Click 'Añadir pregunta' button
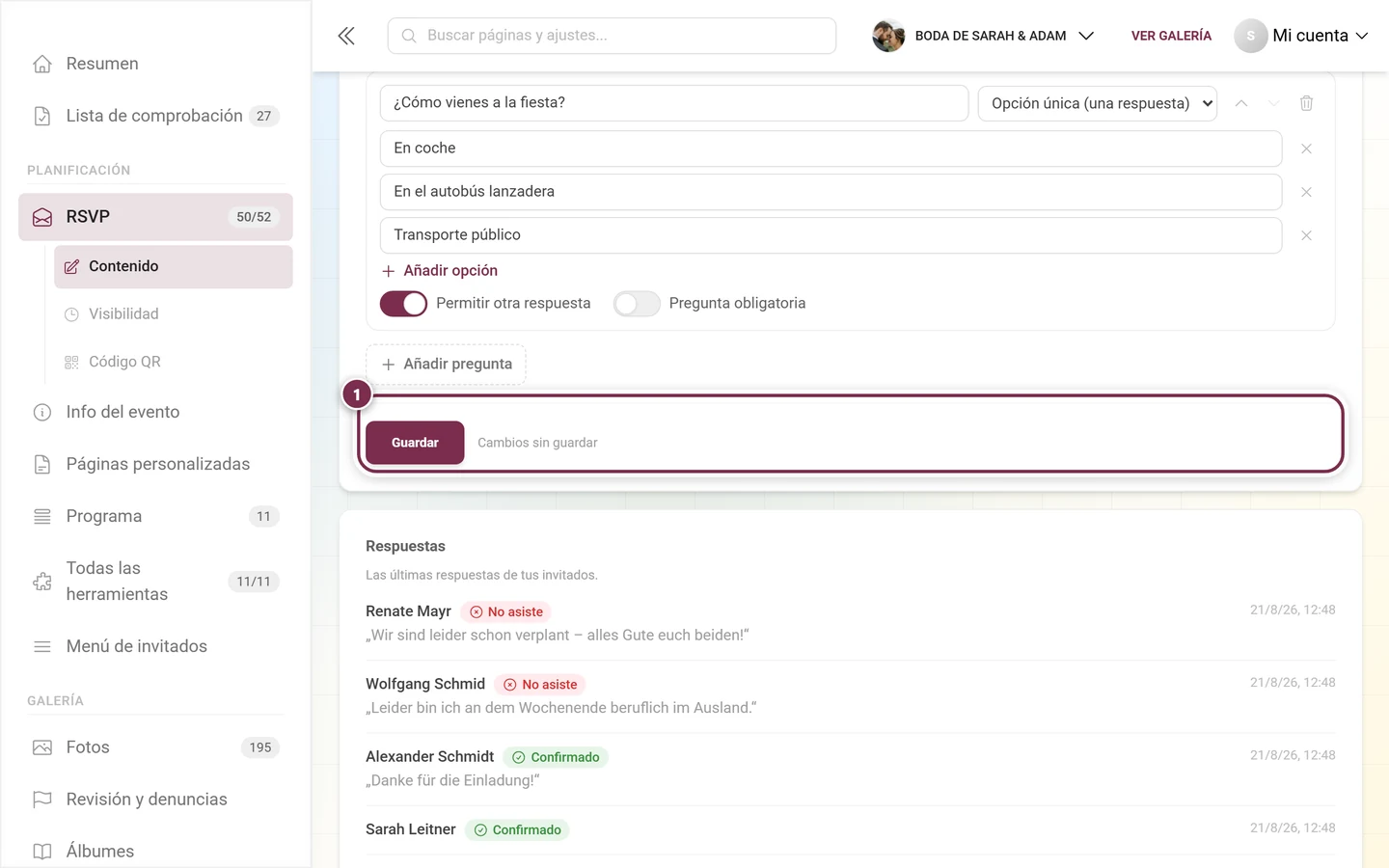 click(x=446, y=365)
